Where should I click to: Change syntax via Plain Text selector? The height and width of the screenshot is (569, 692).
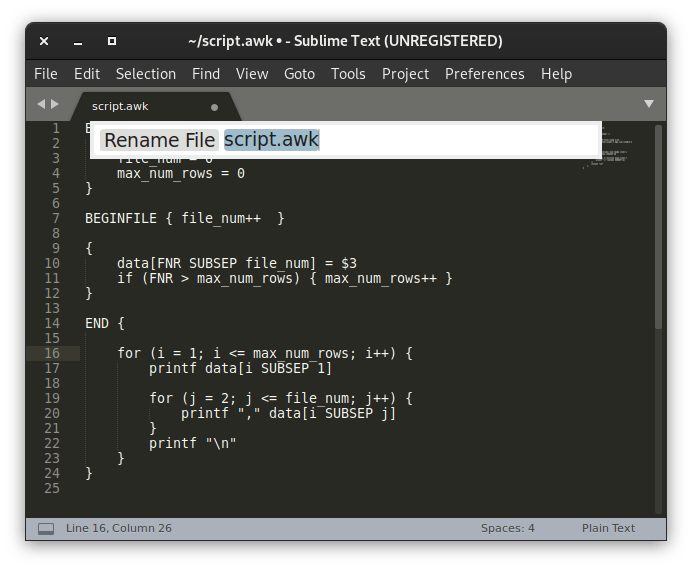tap(608, 528)
